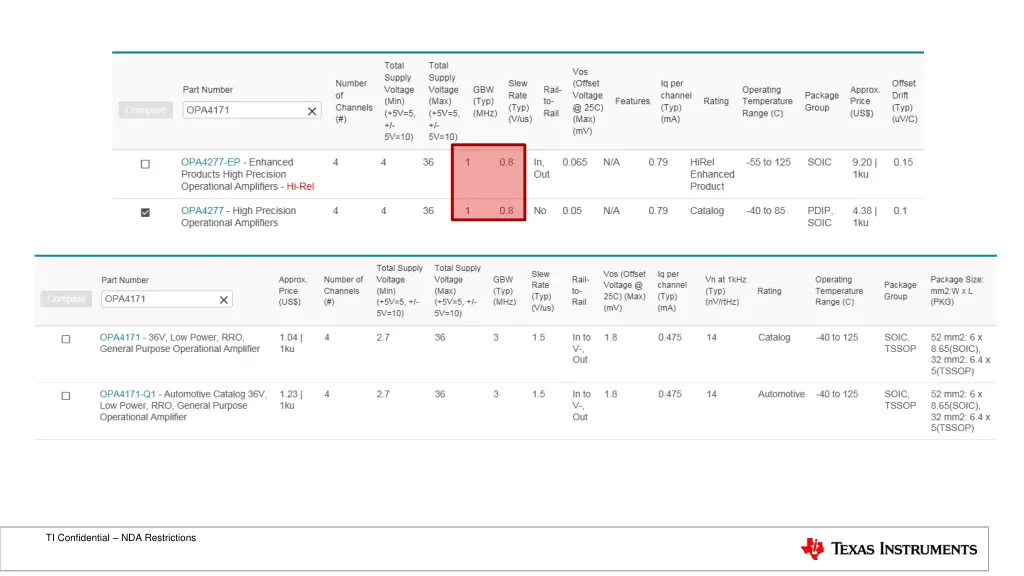This screenshot has width=1024, height=576.
Task: Click upper table Package Group header
Action: point(822,101)
